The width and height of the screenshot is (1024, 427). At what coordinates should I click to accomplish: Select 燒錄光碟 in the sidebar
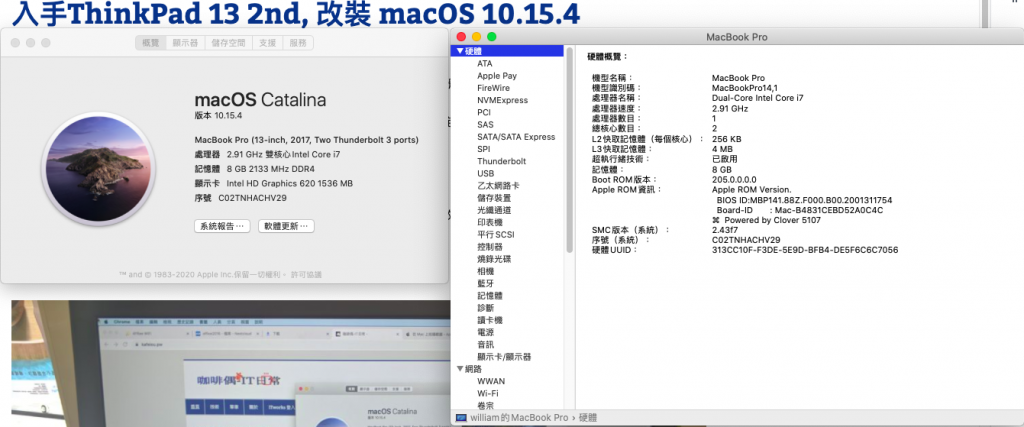[x=494, y=259]
